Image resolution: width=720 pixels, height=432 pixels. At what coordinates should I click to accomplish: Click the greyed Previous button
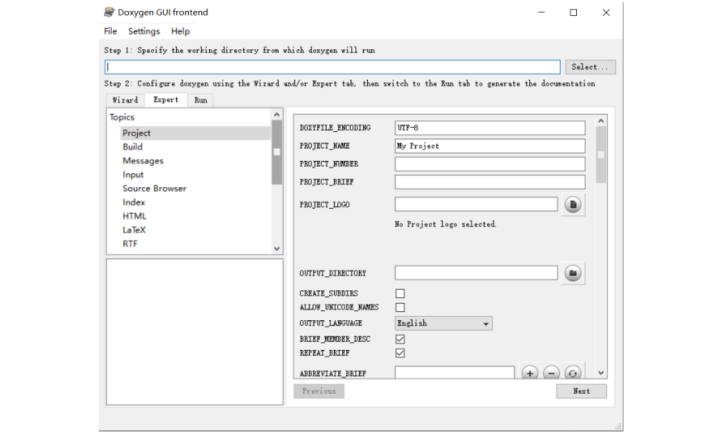point(319,391)
